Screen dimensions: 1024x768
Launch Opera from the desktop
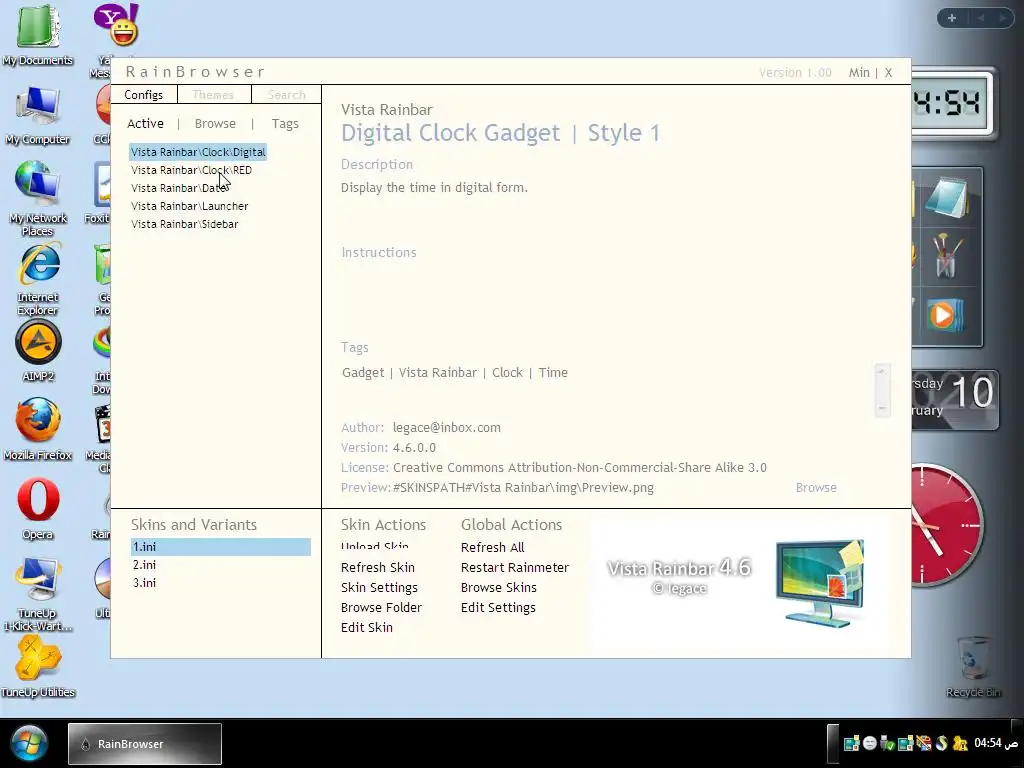click(x=38, y=509)
